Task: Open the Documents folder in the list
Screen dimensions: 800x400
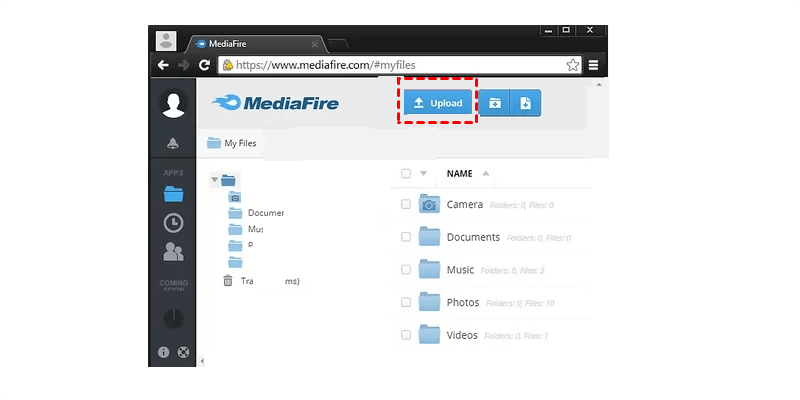Action: pyautogui.click(x=473, y=237)
